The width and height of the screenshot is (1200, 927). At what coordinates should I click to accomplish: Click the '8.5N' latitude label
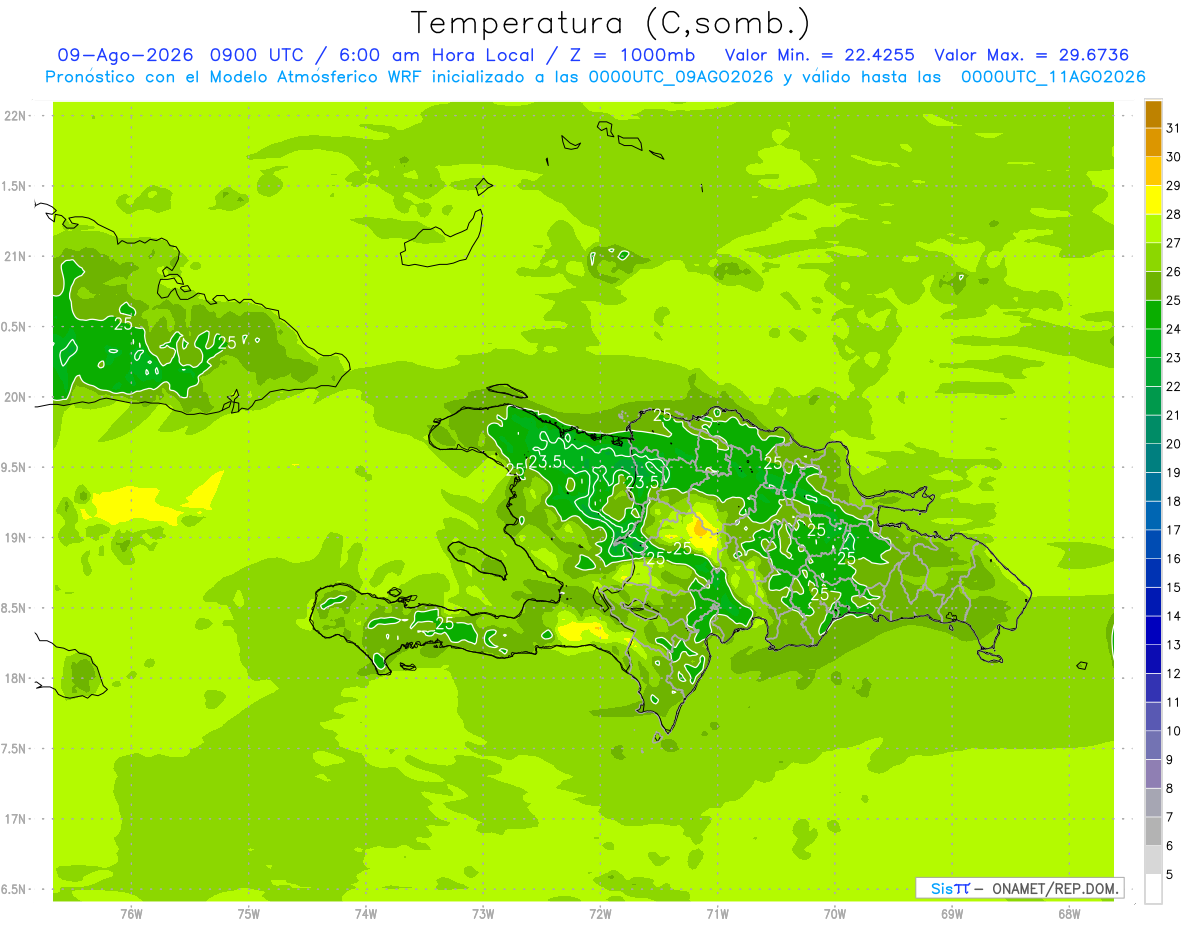pyautogui.click(x=15, y=608)
